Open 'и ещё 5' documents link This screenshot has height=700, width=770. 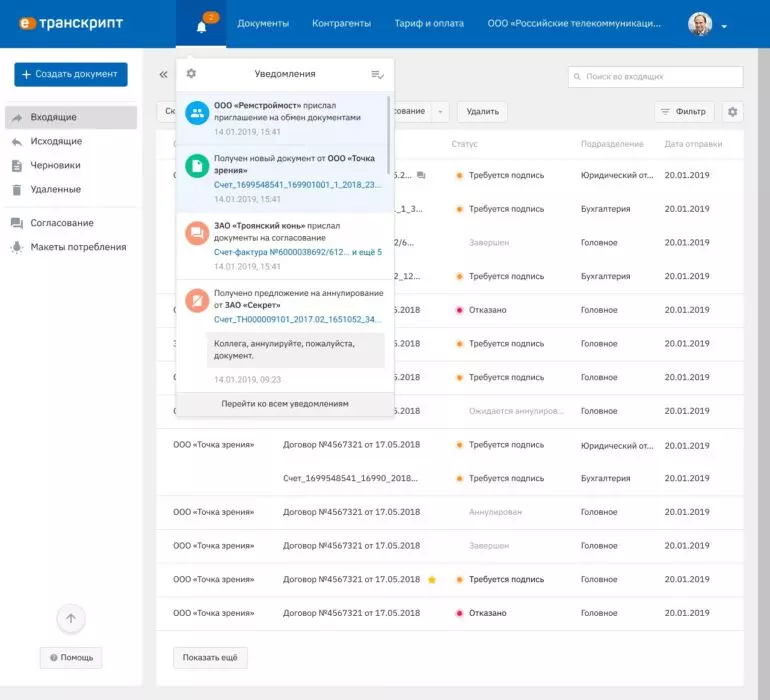coord(367,252)
